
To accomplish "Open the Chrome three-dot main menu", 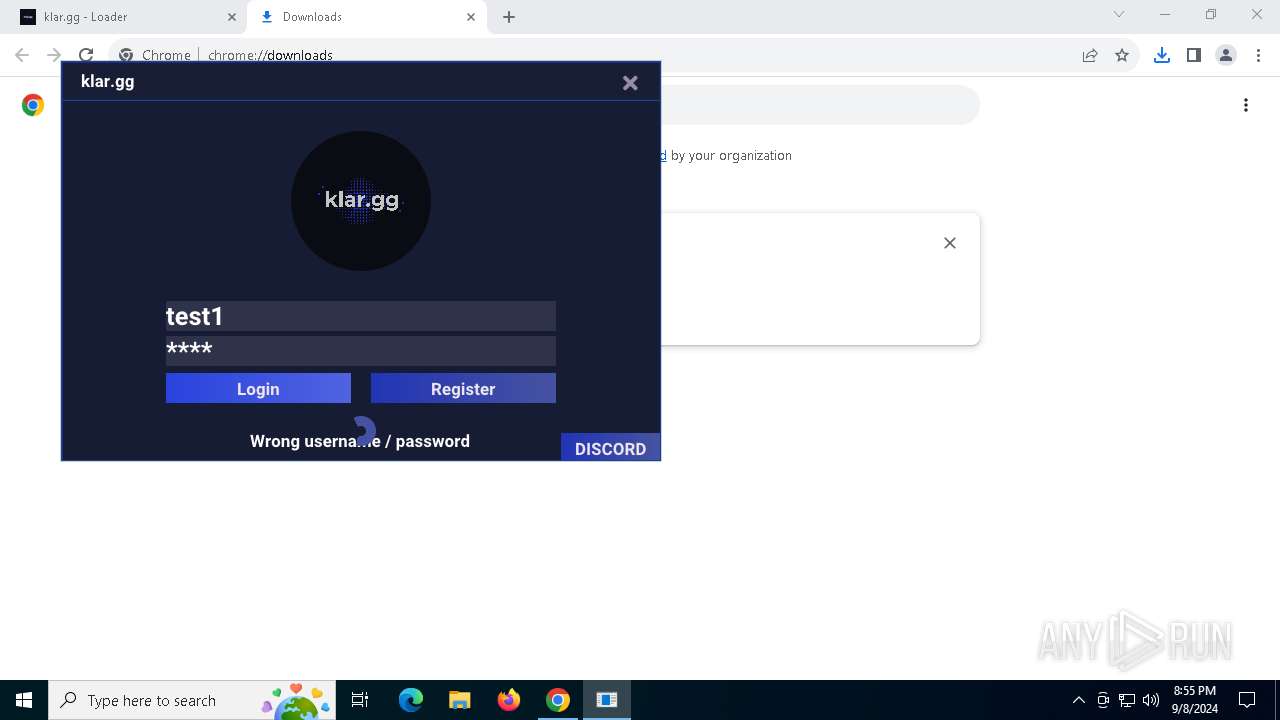I will tap(1258, 55).
